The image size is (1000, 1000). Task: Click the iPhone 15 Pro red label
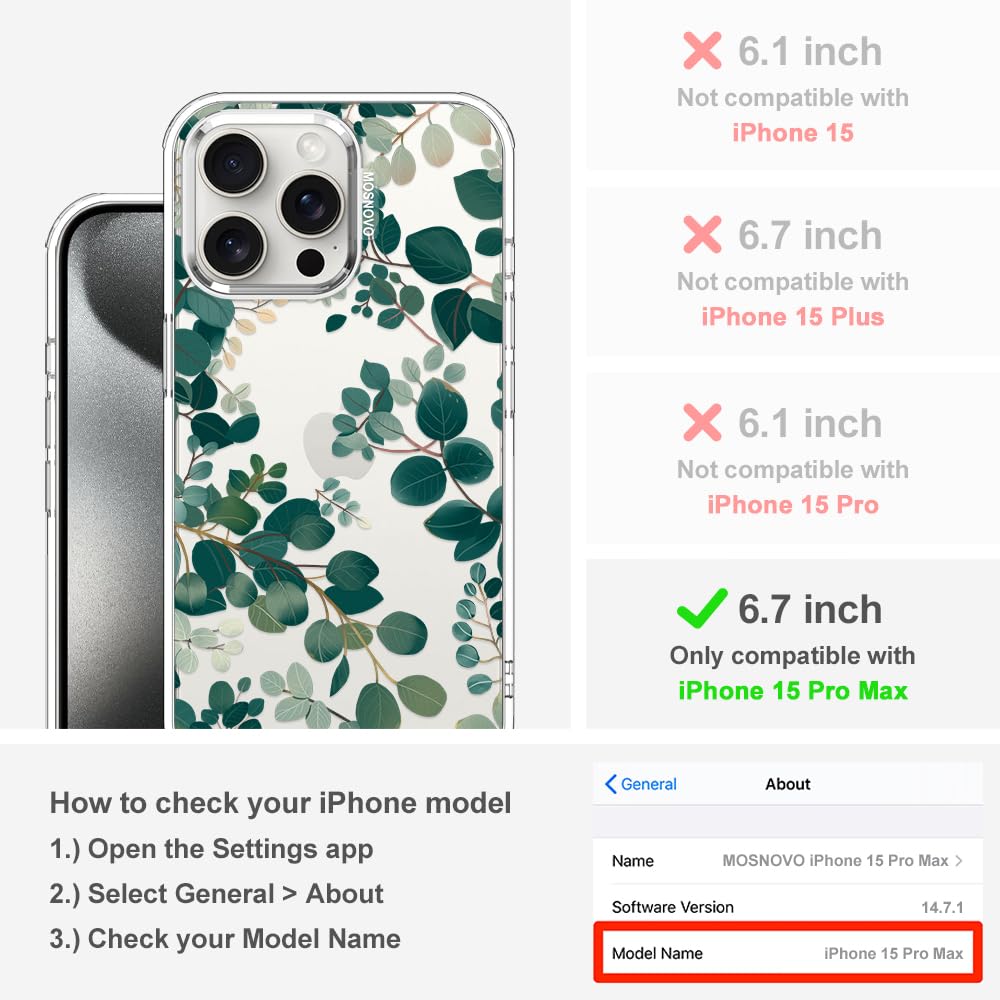click(x=792, y=504)
